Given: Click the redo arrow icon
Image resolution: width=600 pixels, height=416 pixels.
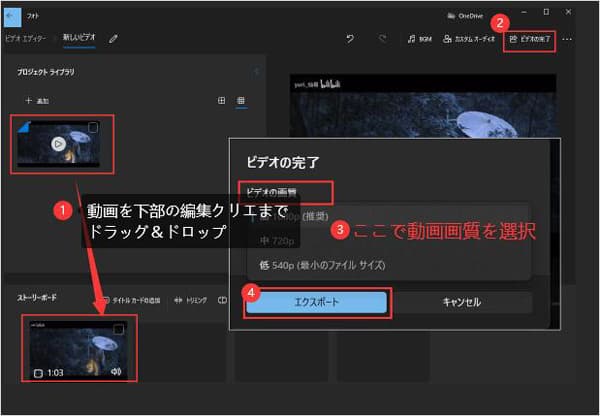Looking at the screenshot, I should [x=382, y=38].
